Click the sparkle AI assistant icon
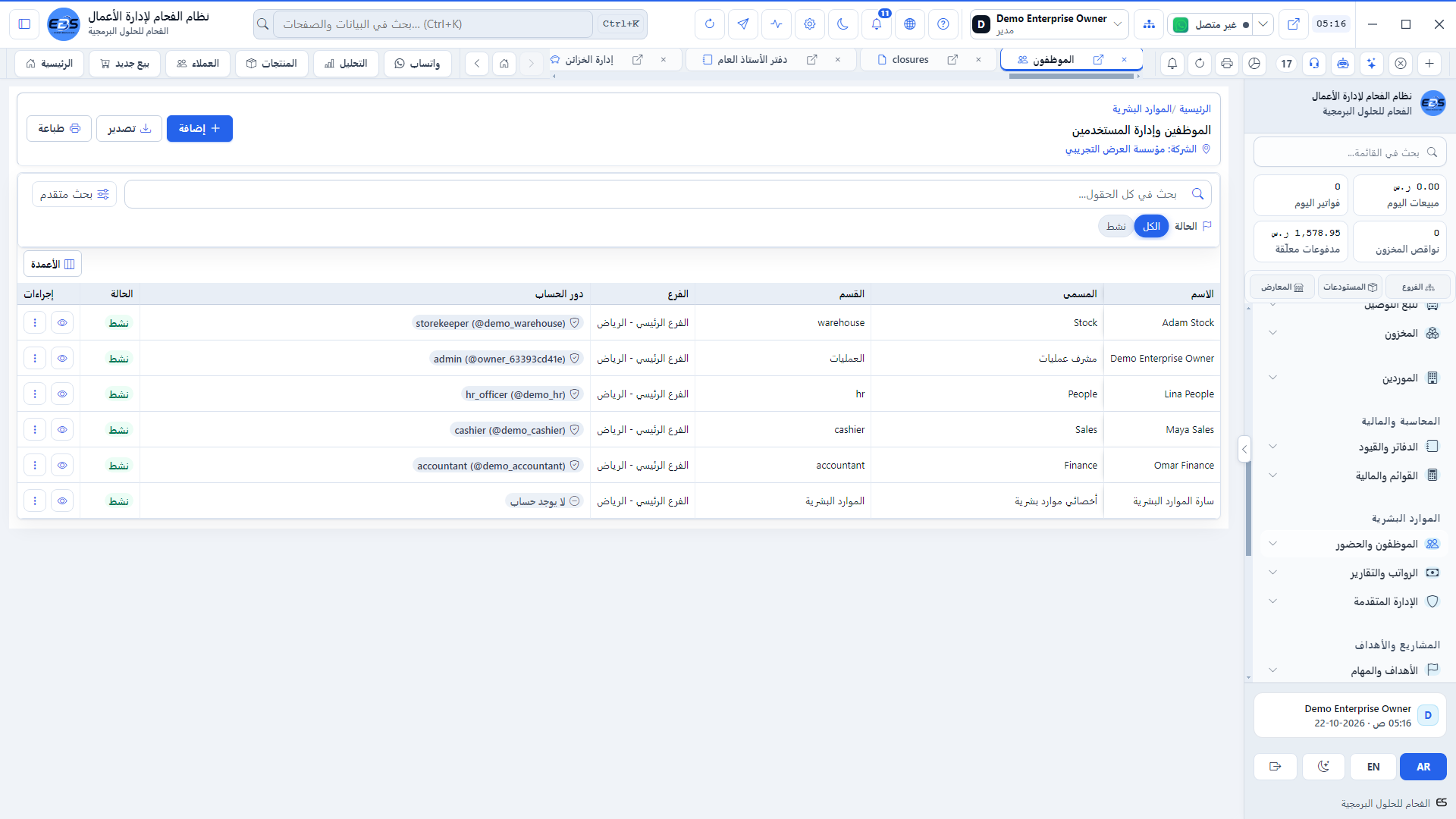The width and height of the screenshot is (1456, 819). (x=1372, y=64)
